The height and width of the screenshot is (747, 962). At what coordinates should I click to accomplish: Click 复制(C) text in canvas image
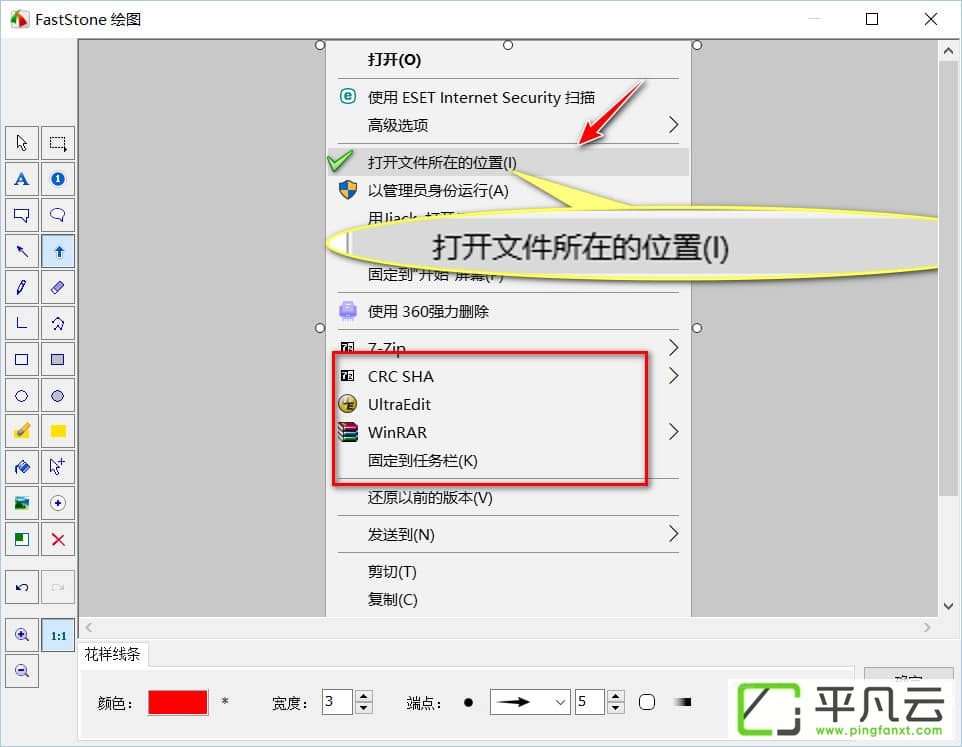393,599
